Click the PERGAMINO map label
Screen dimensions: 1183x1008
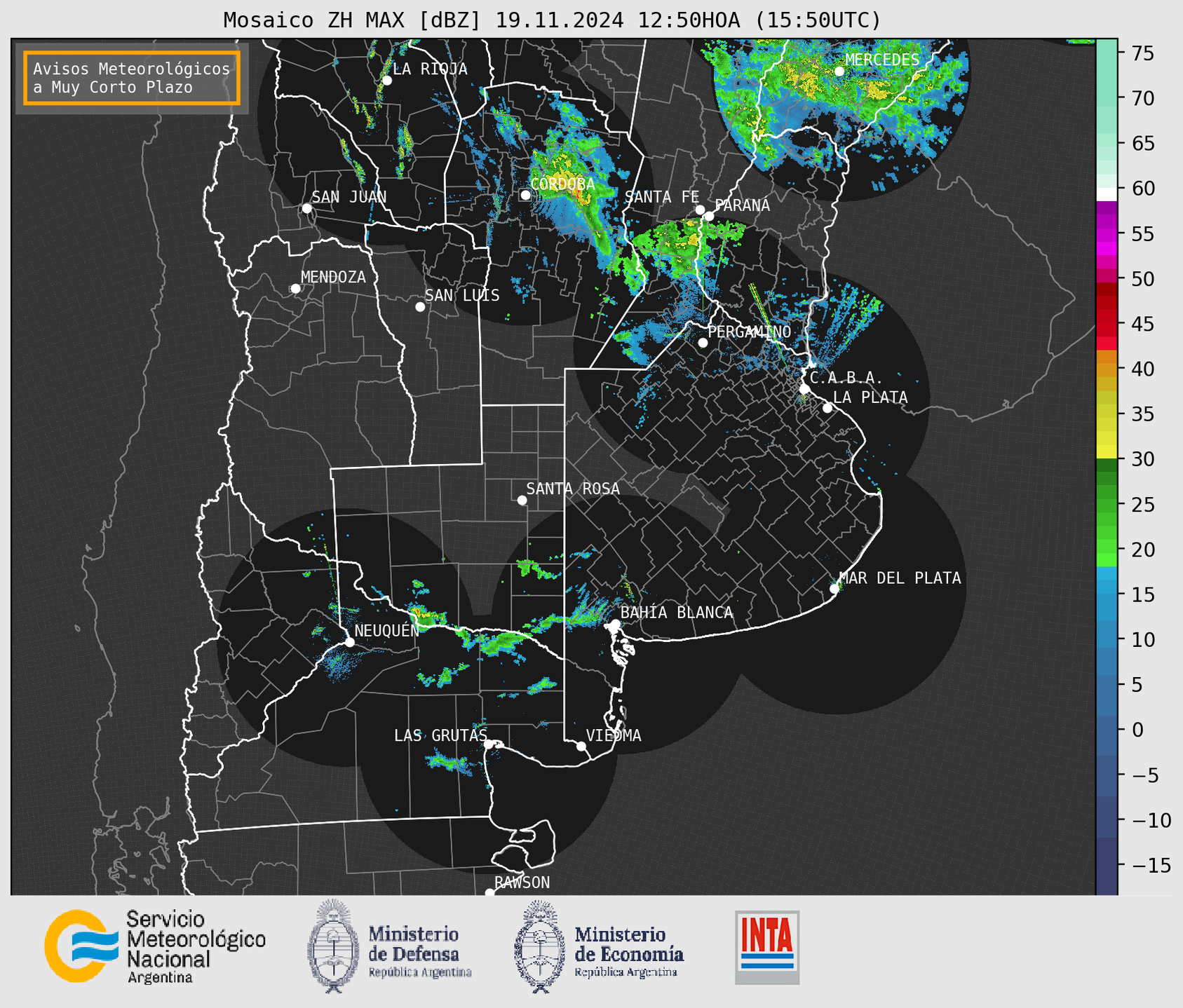[x=750, y=332]
